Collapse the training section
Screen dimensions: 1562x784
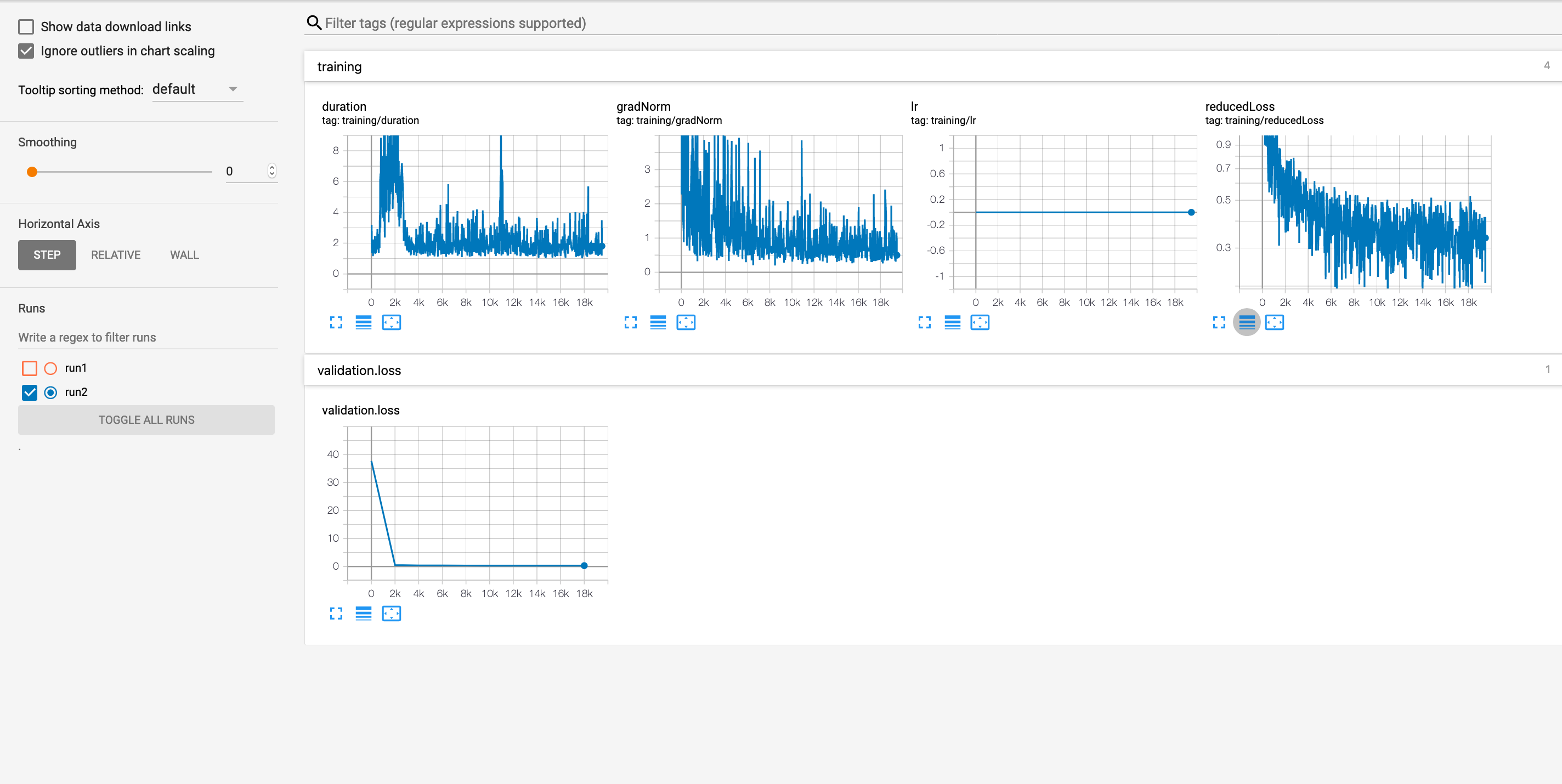(x=339, y=67)
